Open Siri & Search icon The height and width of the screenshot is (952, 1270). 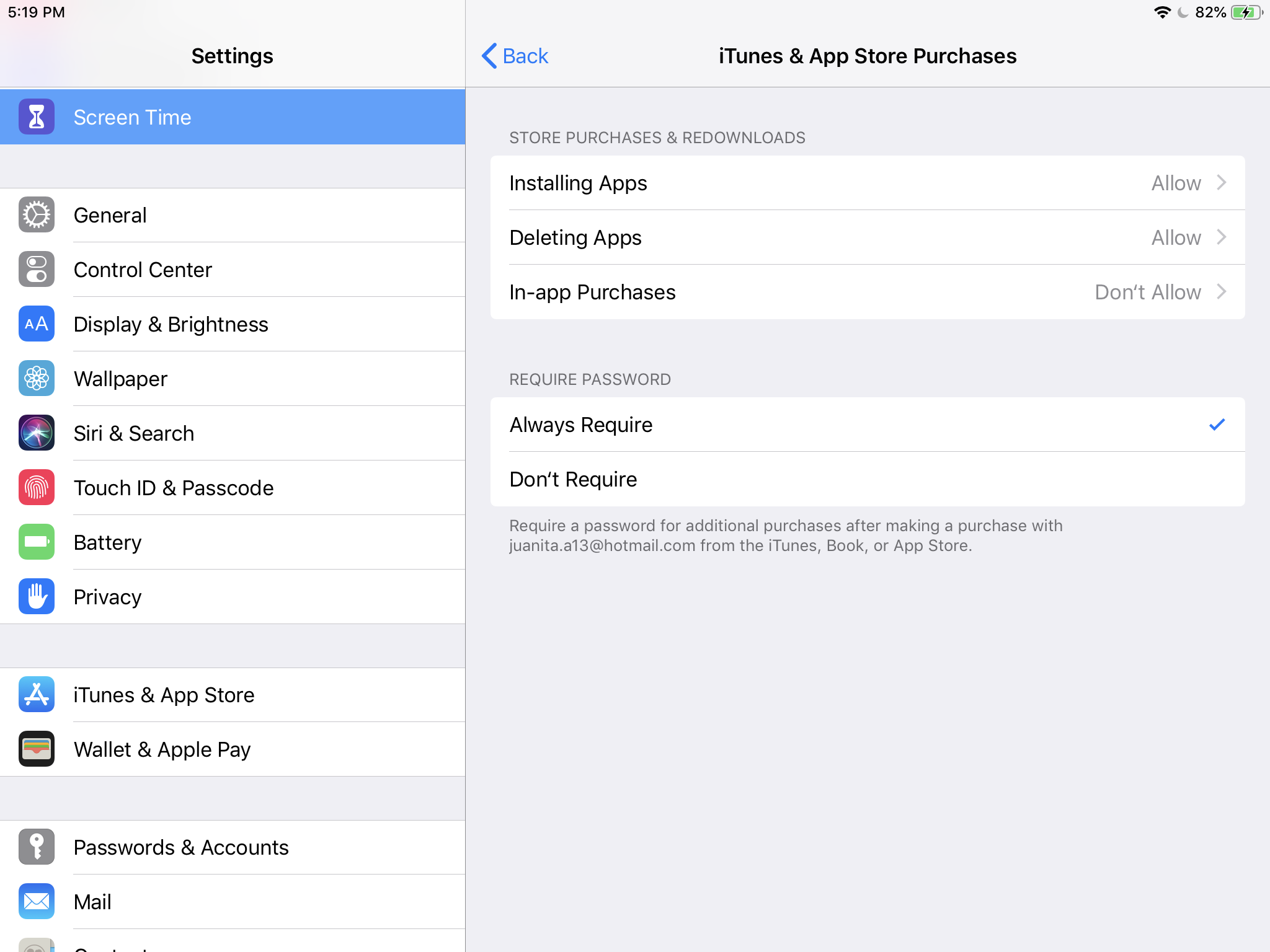point(37,433)
